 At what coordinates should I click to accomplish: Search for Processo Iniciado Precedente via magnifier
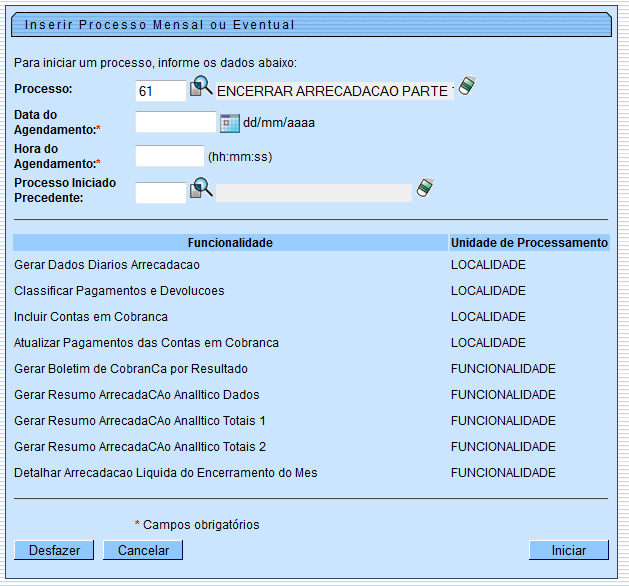201,188
